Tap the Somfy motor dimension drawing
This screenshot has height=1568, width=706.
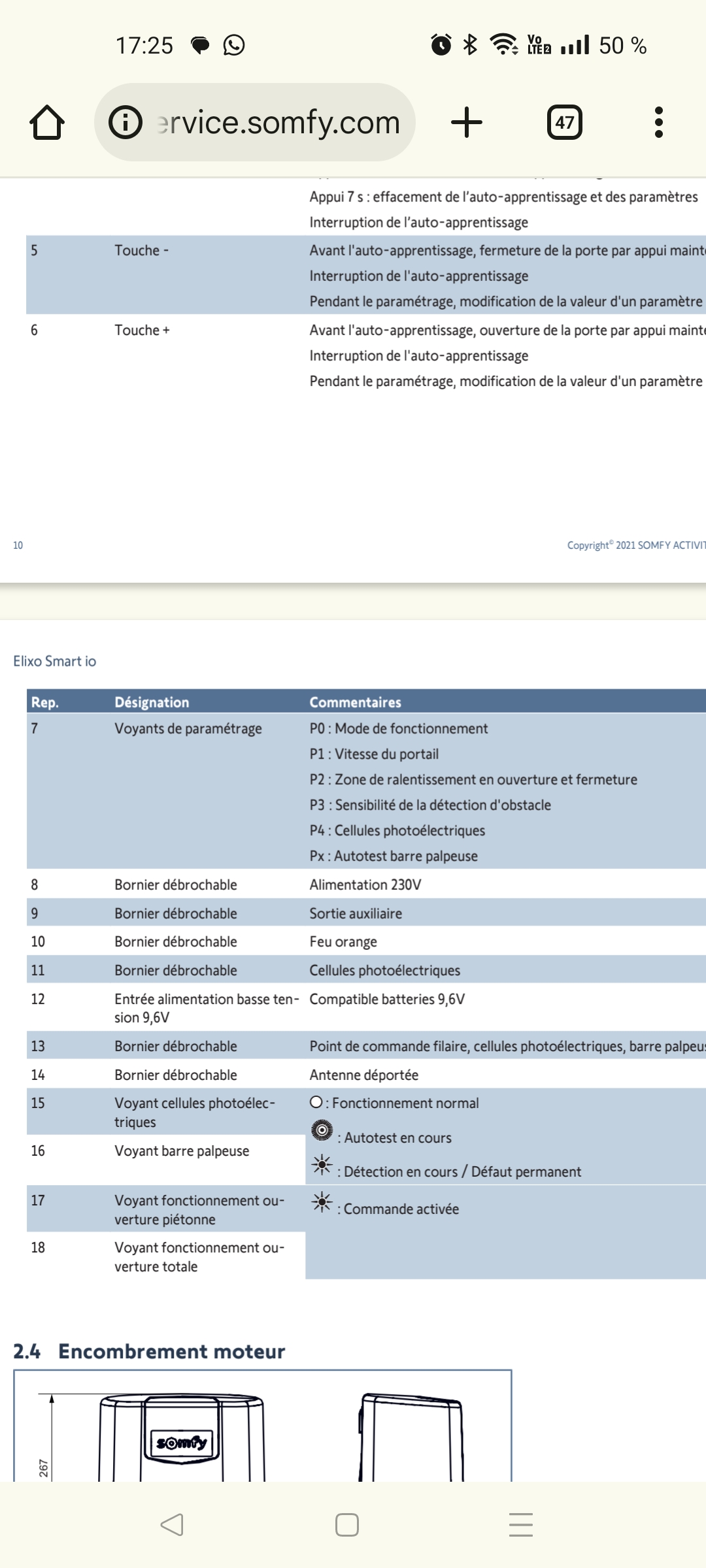(262, 1431)
